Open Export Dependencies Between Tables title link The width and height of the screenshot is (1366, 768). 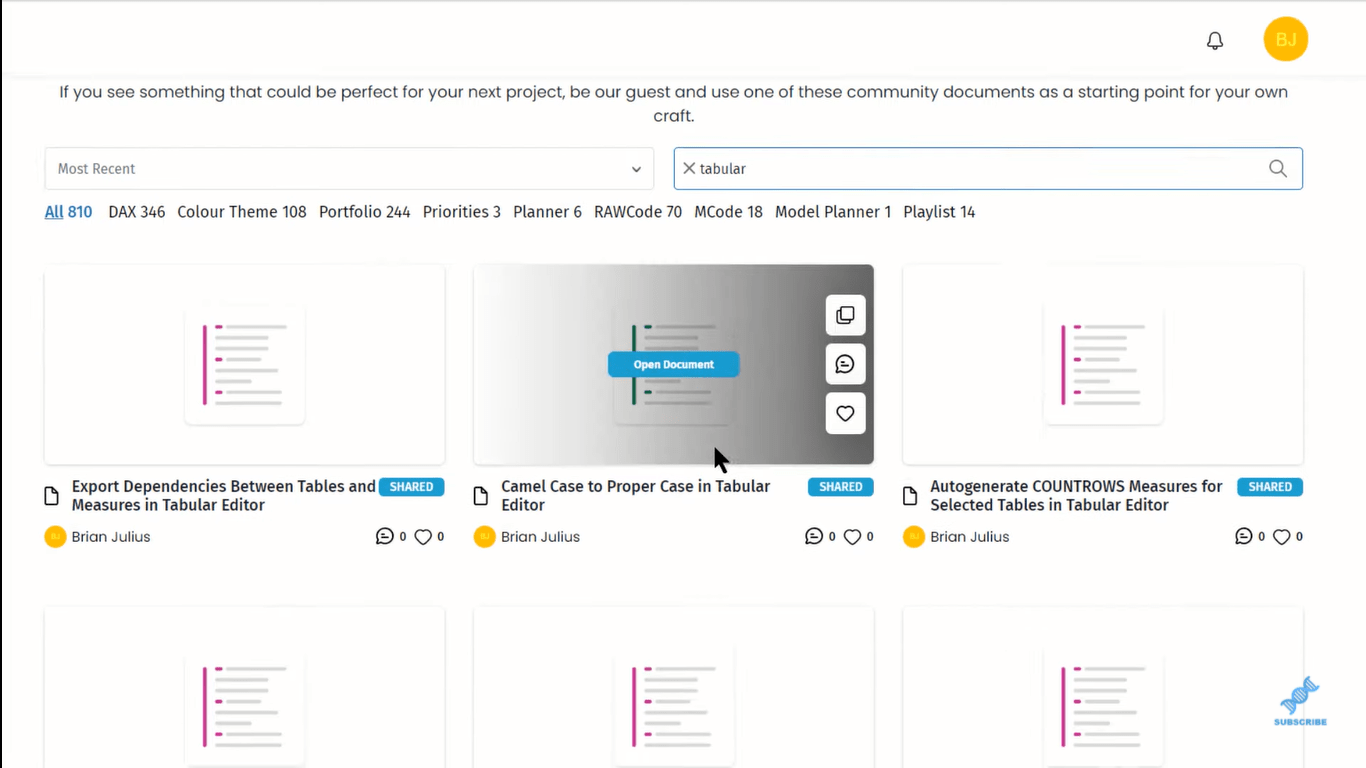[223, 495]
